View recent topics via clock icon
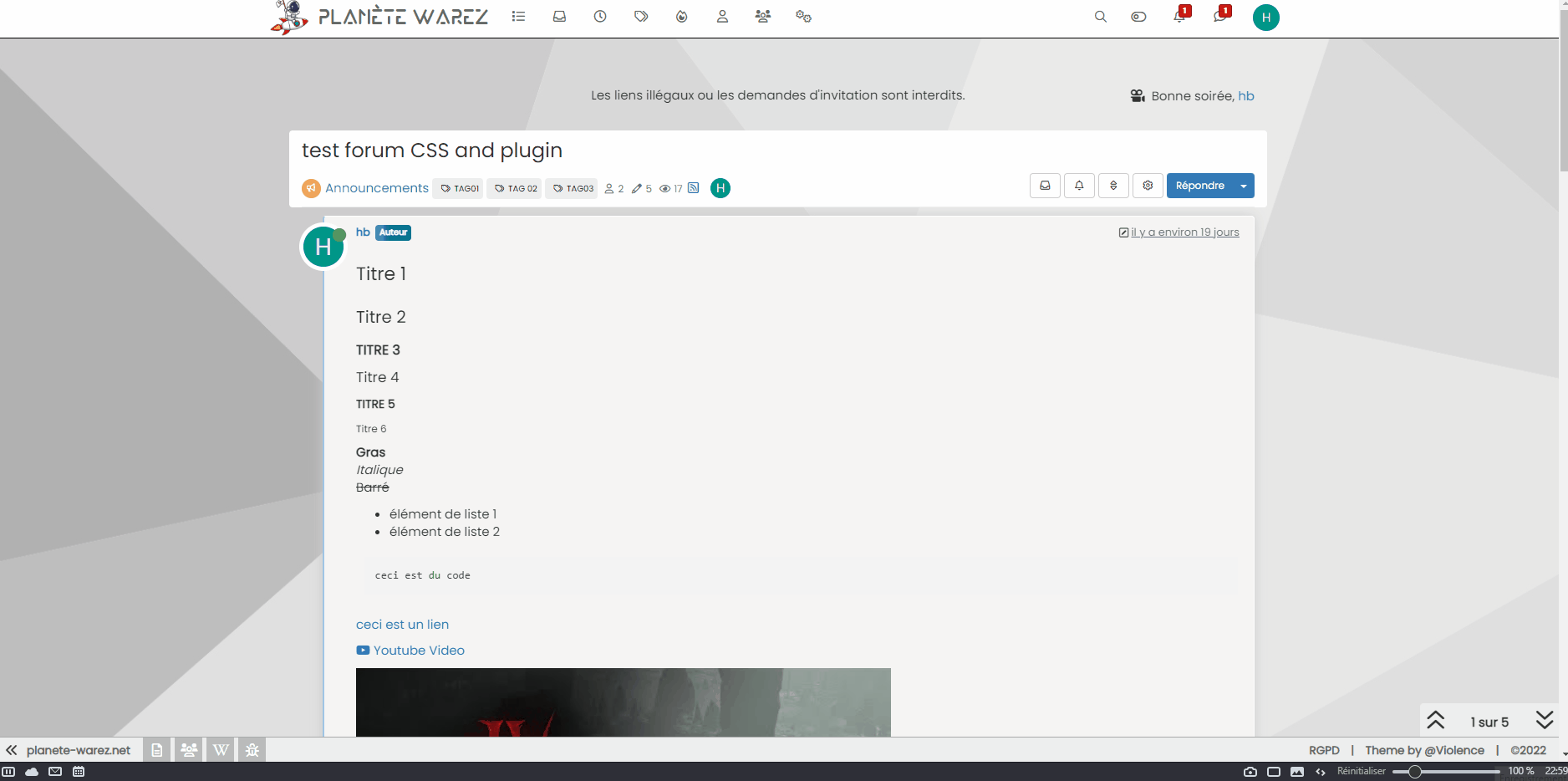The height and width of the screenshot is (781, 1568). tap(599, 16)
